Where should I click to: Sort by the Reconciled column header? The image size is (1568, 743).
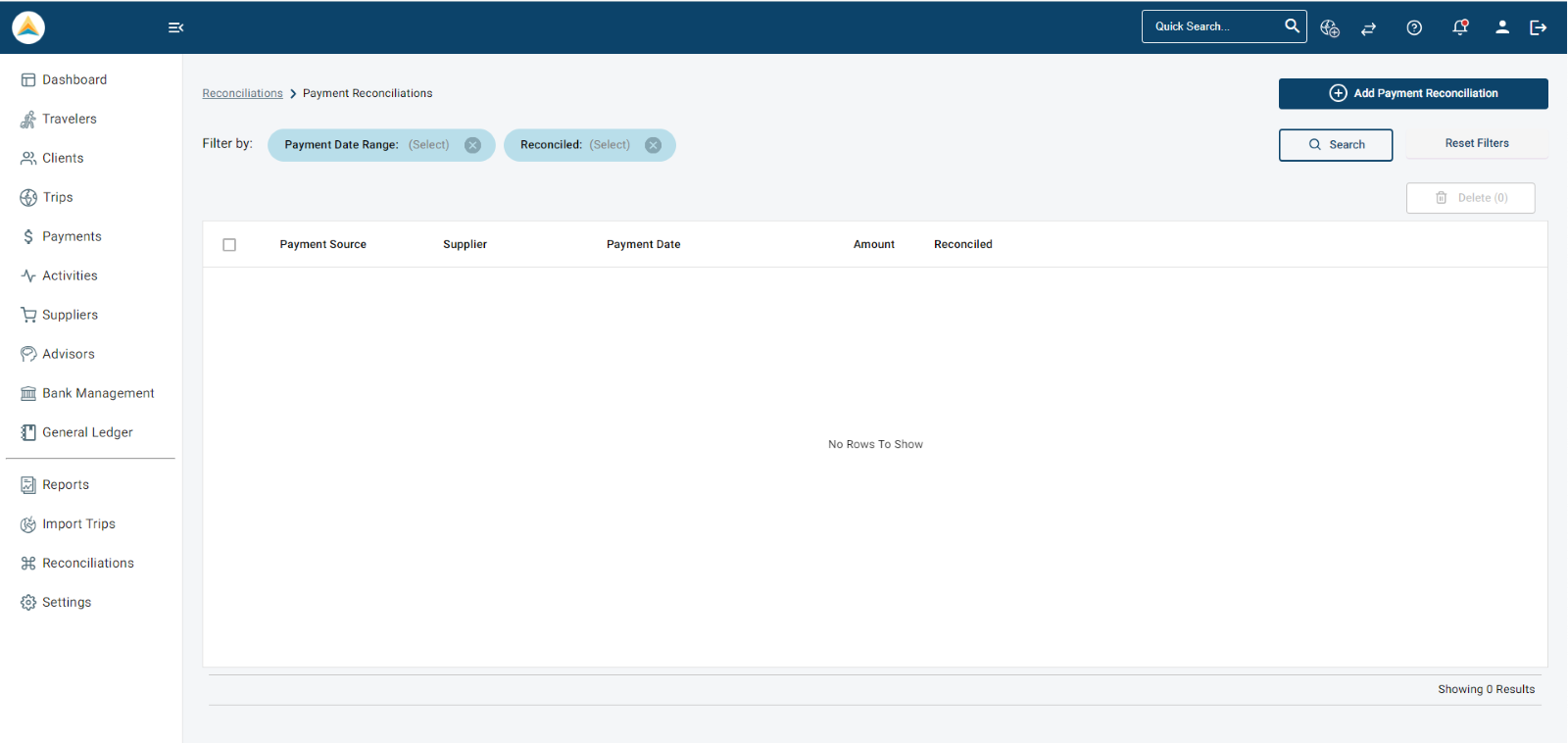(962, 245)
